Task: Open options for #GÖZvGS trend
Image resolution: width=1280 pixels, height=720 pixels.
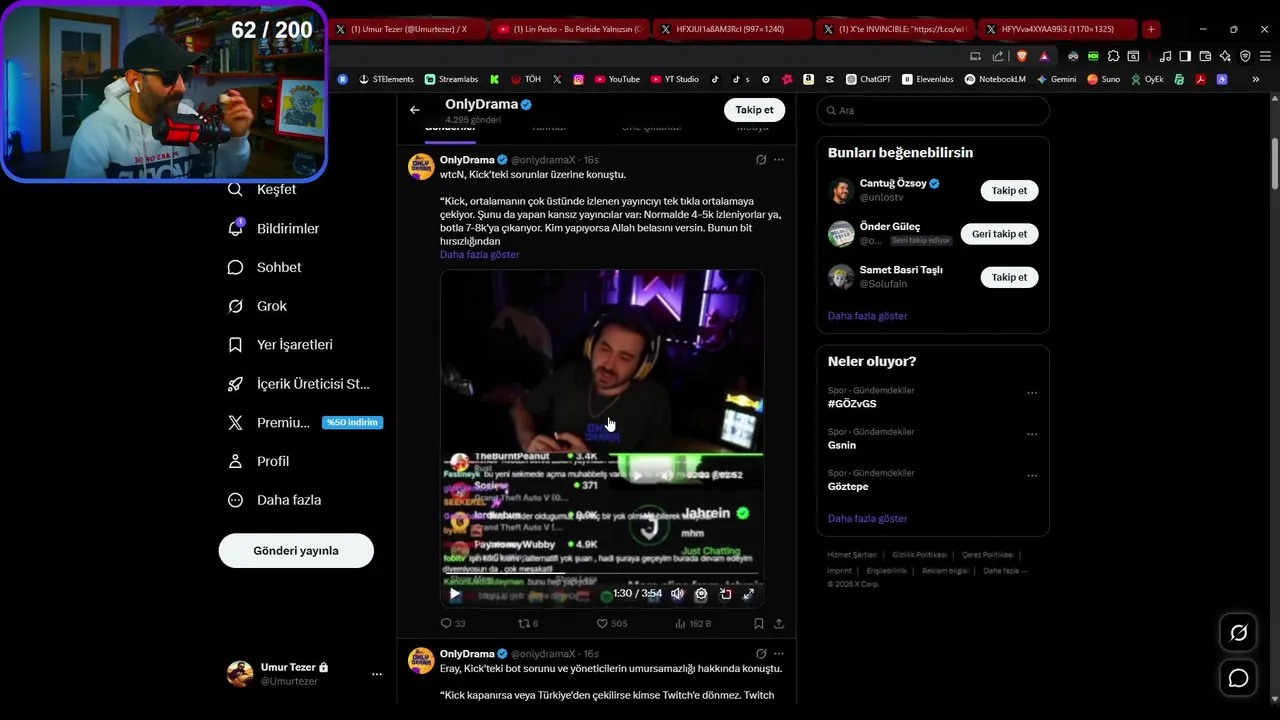Action: point(1032,393)
